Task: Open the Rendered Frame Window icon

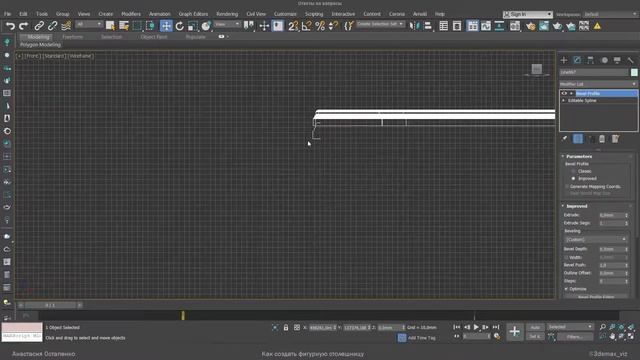Action: tap(544, 26)
